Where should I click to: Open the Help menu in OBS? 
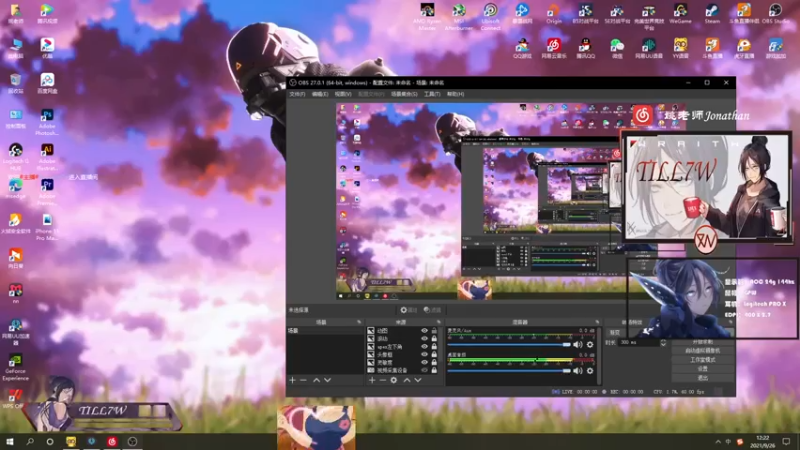coord(455,94)
